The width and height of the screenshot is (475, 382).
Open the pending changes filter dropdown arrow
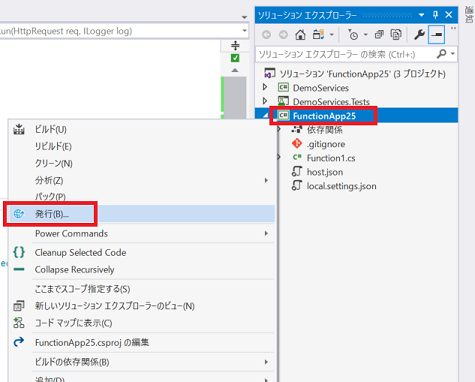(x=366, y=34)
